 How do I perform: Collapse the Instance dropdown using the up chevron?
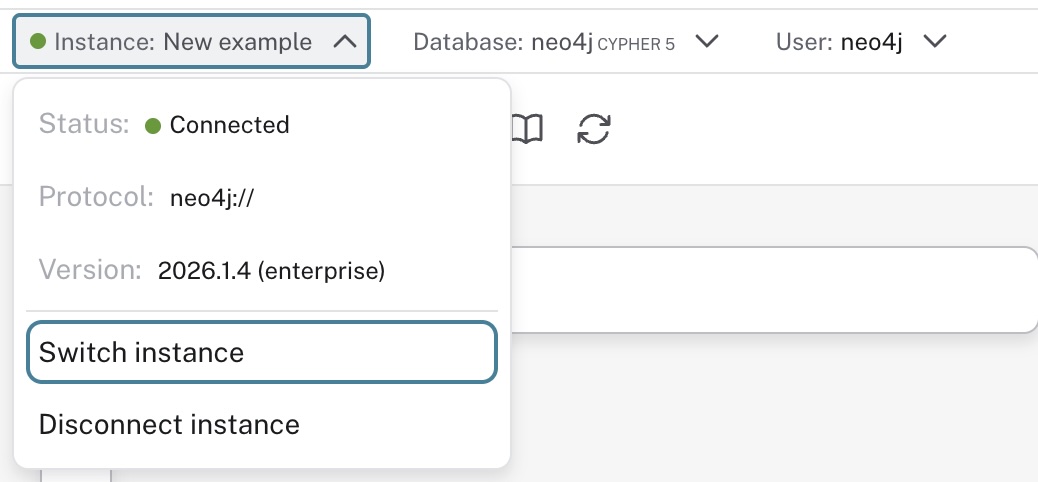point(344,42)
